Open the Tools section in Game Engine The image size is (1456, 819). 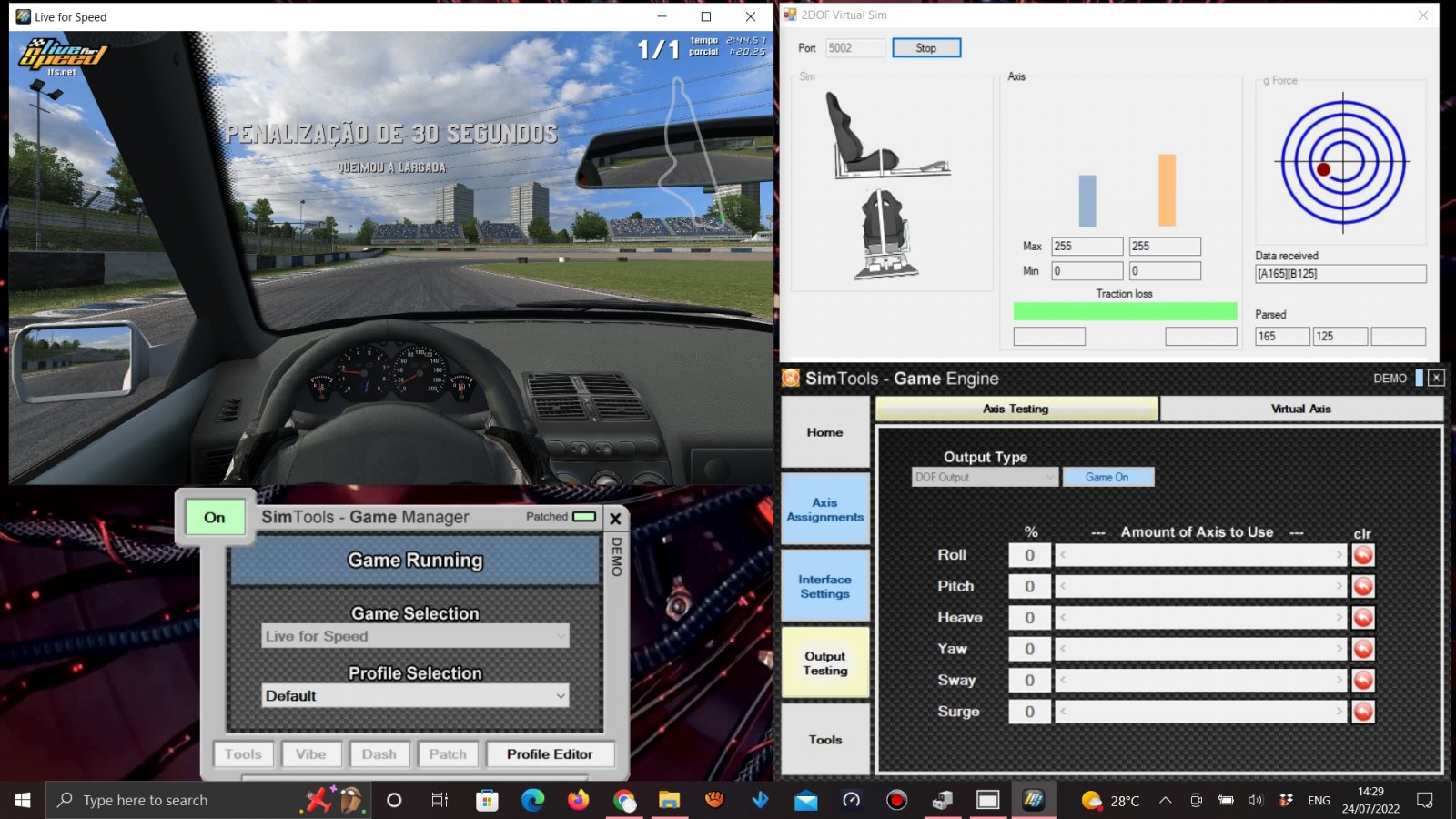(x=824, y=739)
